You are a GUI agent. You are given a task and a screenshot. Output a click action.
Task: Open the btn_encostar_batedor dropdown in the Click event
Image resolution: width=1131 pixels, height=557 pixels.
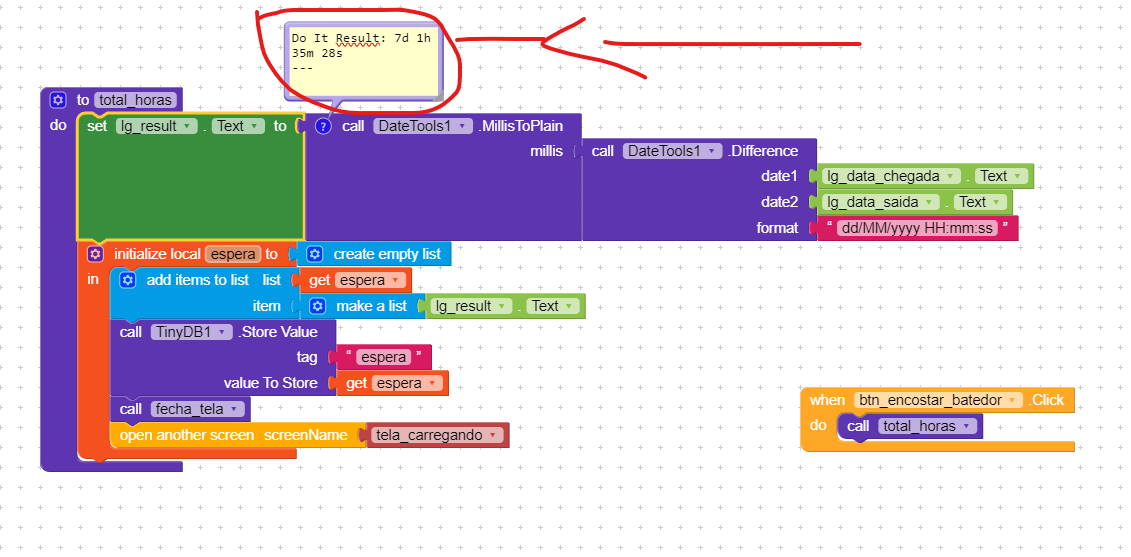1014,400
